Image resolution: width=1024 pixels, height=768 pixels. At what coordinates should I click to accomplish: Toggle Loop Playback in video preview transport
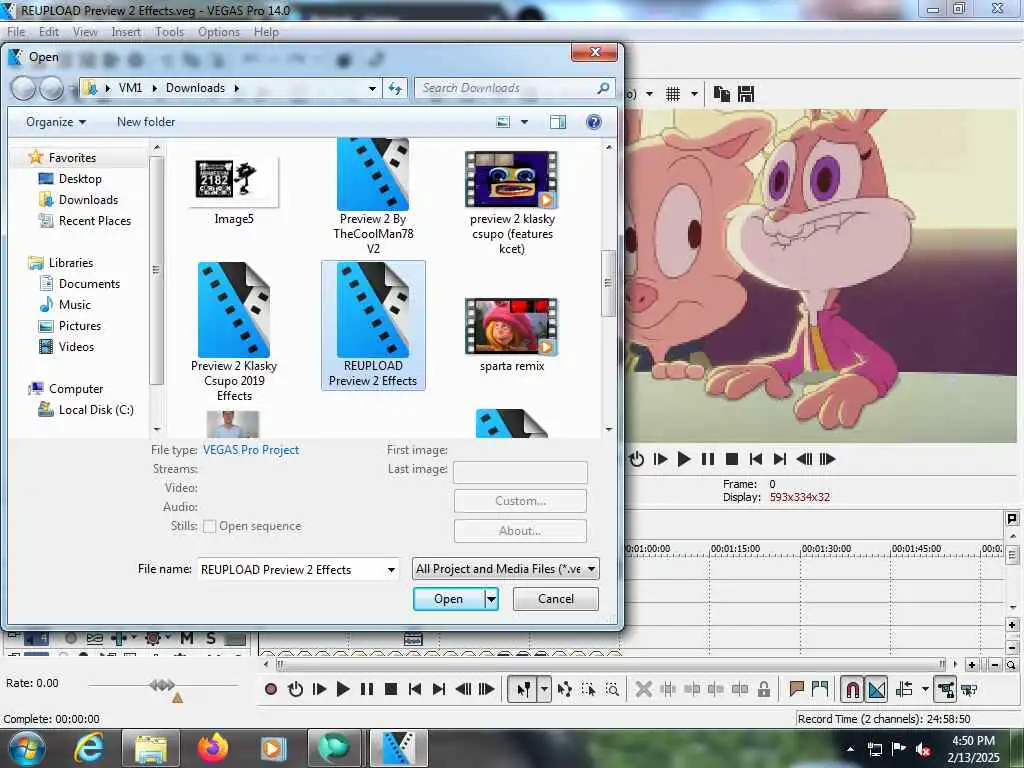pyautogui.click(x=637, y=459)
